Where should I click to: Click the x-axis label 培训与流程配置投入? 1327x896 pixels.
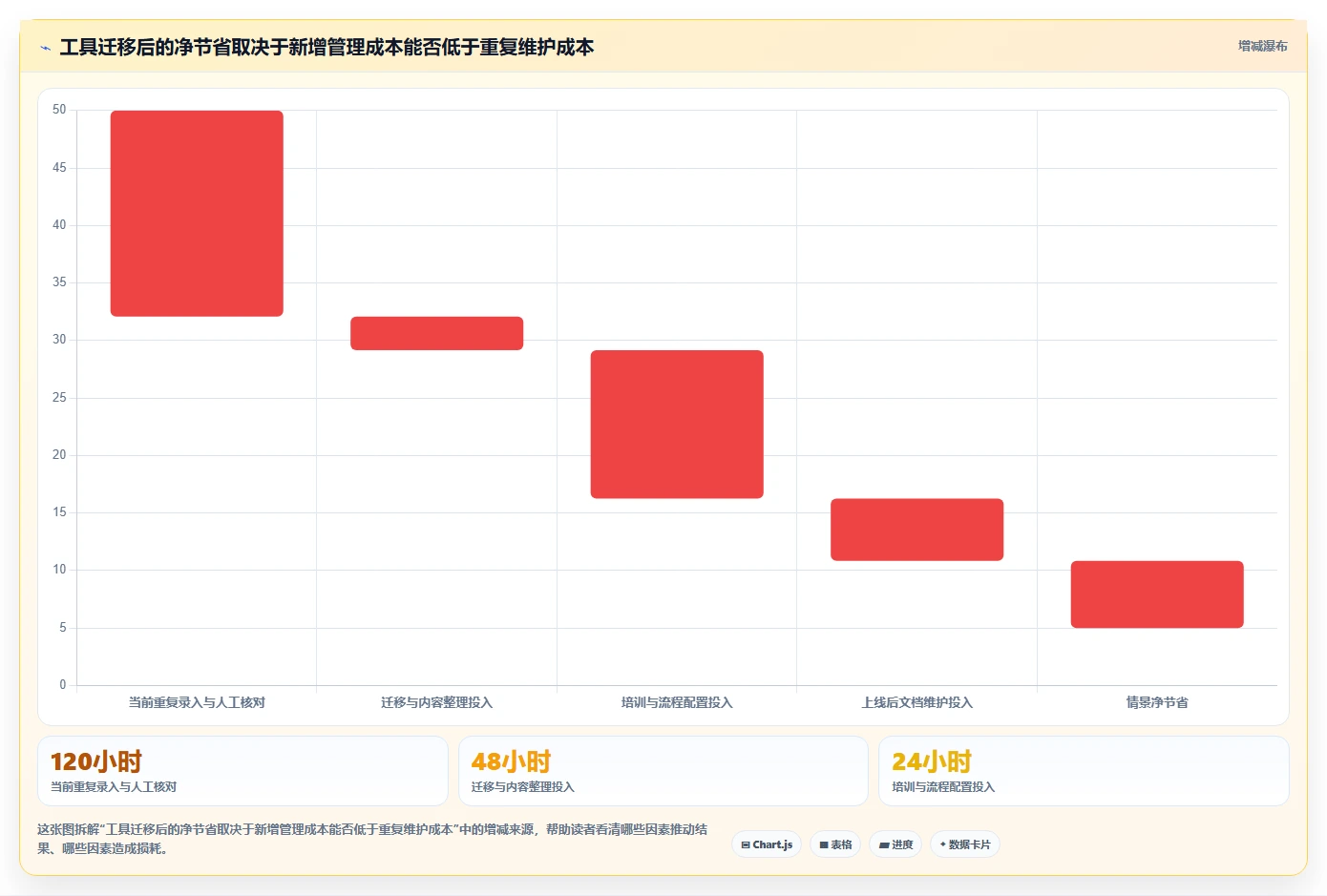677,702
